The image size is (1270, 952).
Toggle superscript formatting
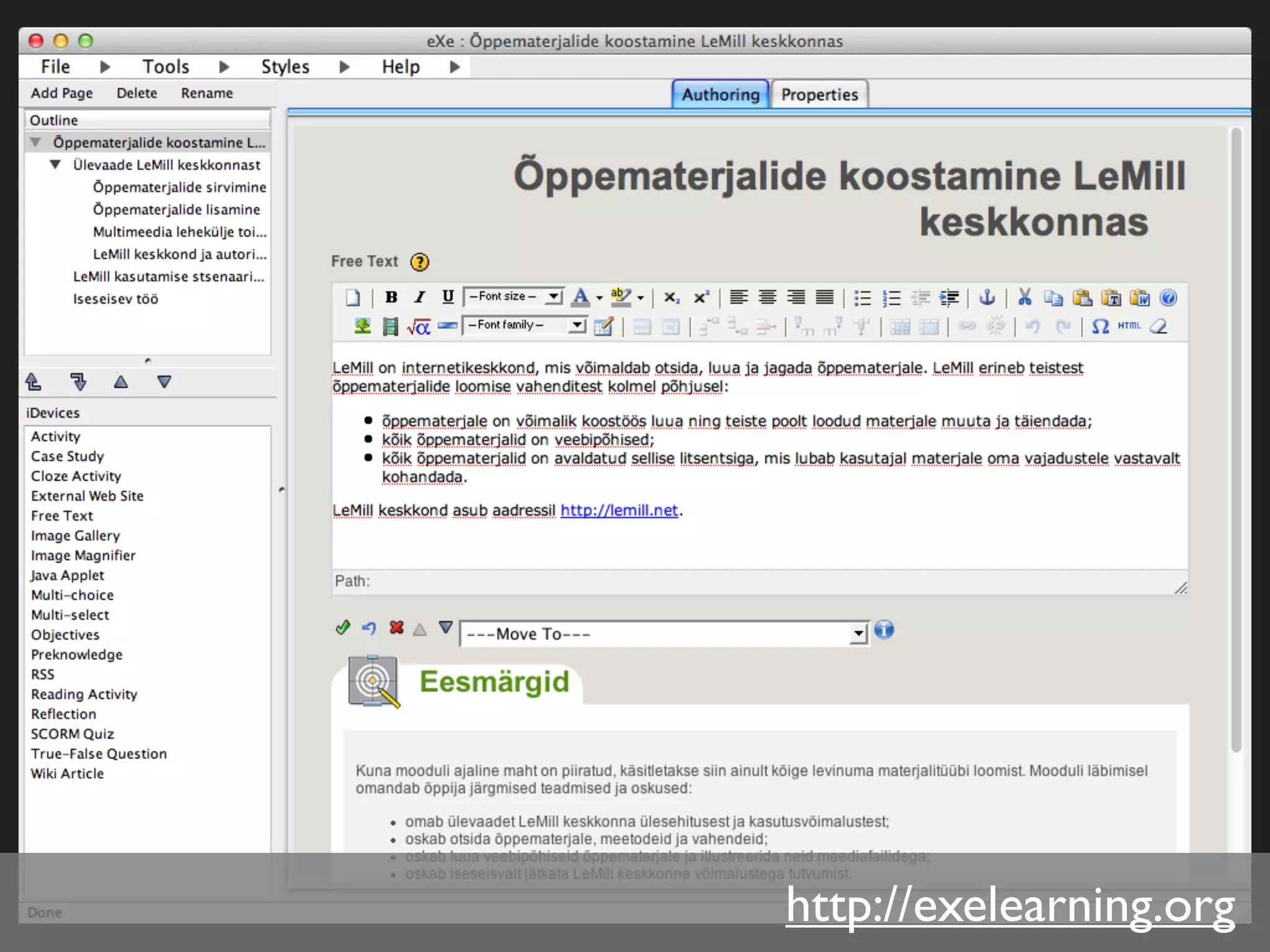point(701,297)
